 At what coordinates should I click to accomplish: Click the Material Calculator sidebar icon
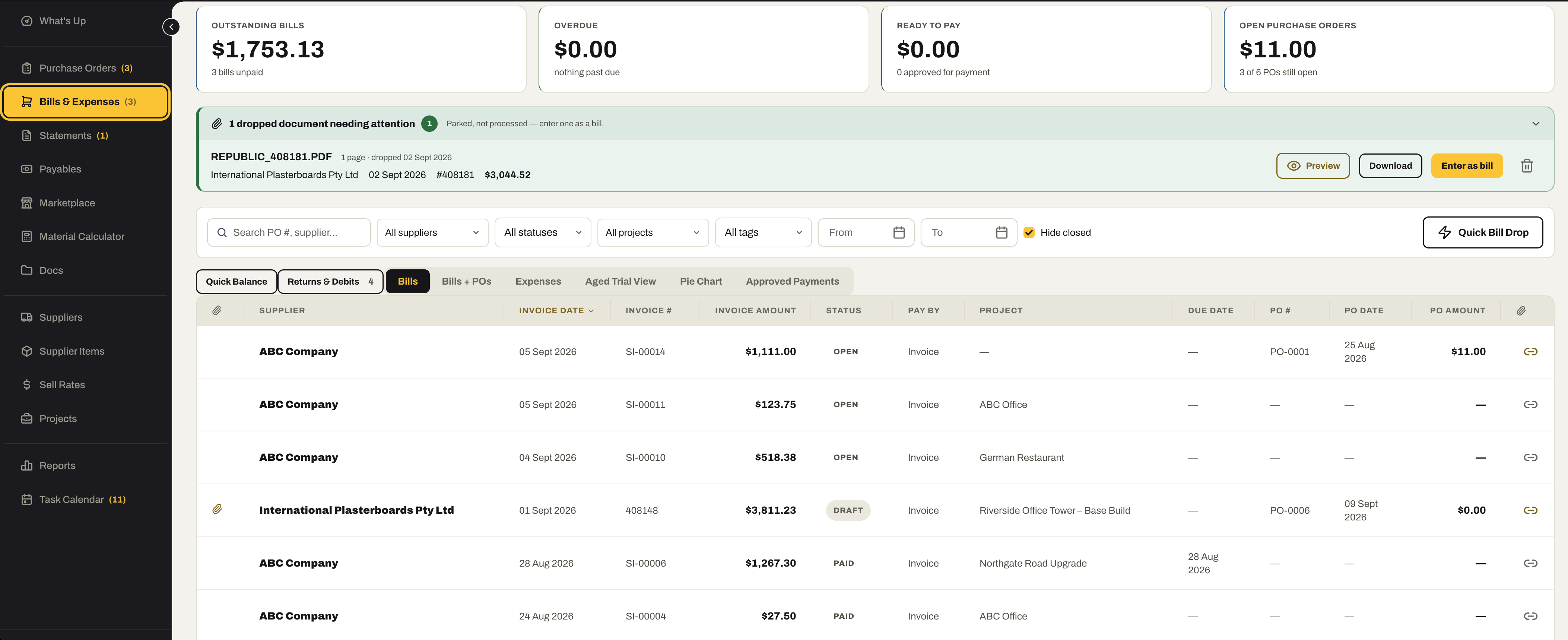click(27, 236)
